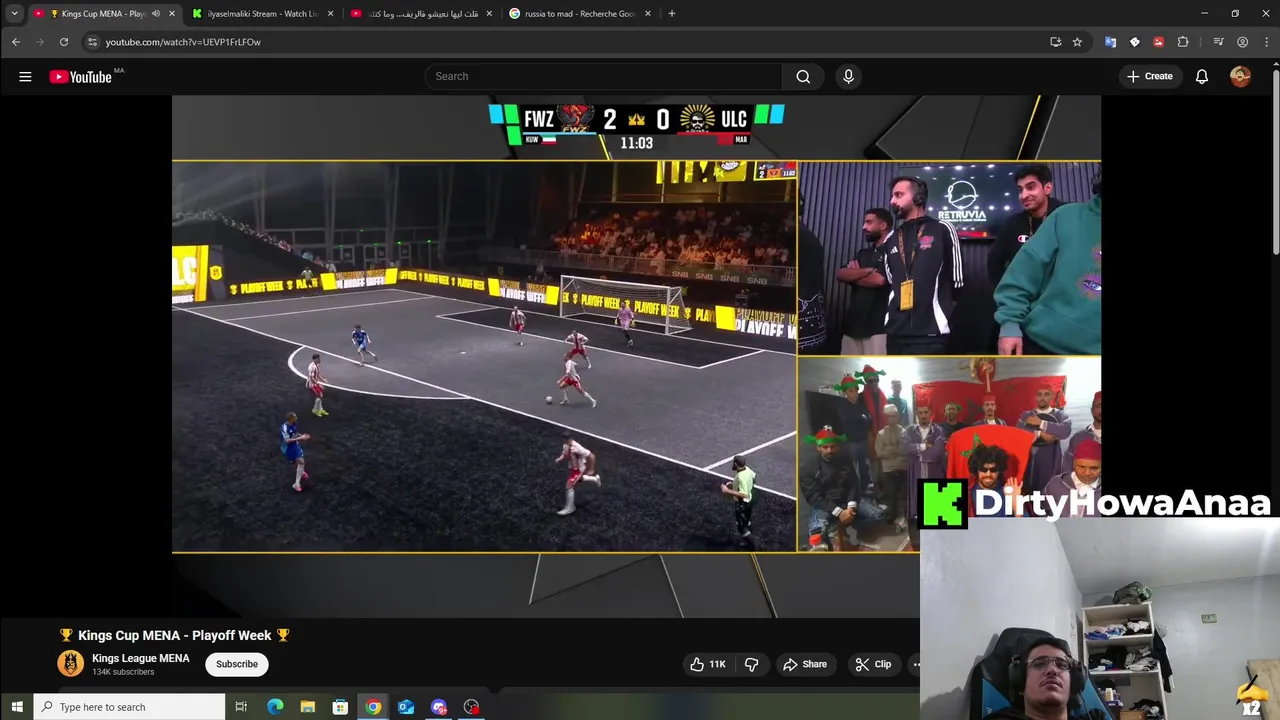
Task: Go to the YouTube home logo
Action: coord(80,77)
